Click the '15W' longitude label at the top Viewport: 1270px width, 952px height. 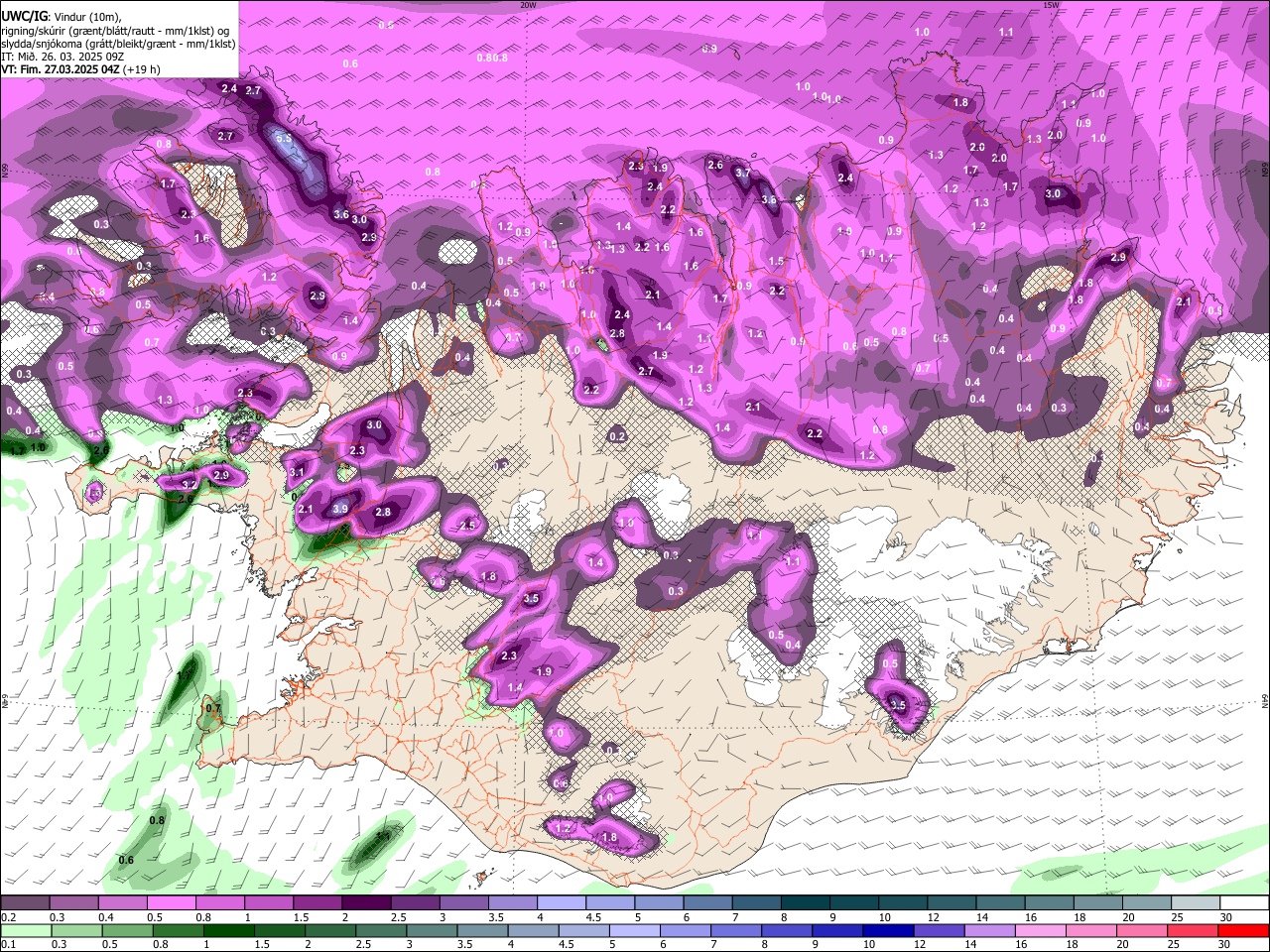[x=1052, y=5]
